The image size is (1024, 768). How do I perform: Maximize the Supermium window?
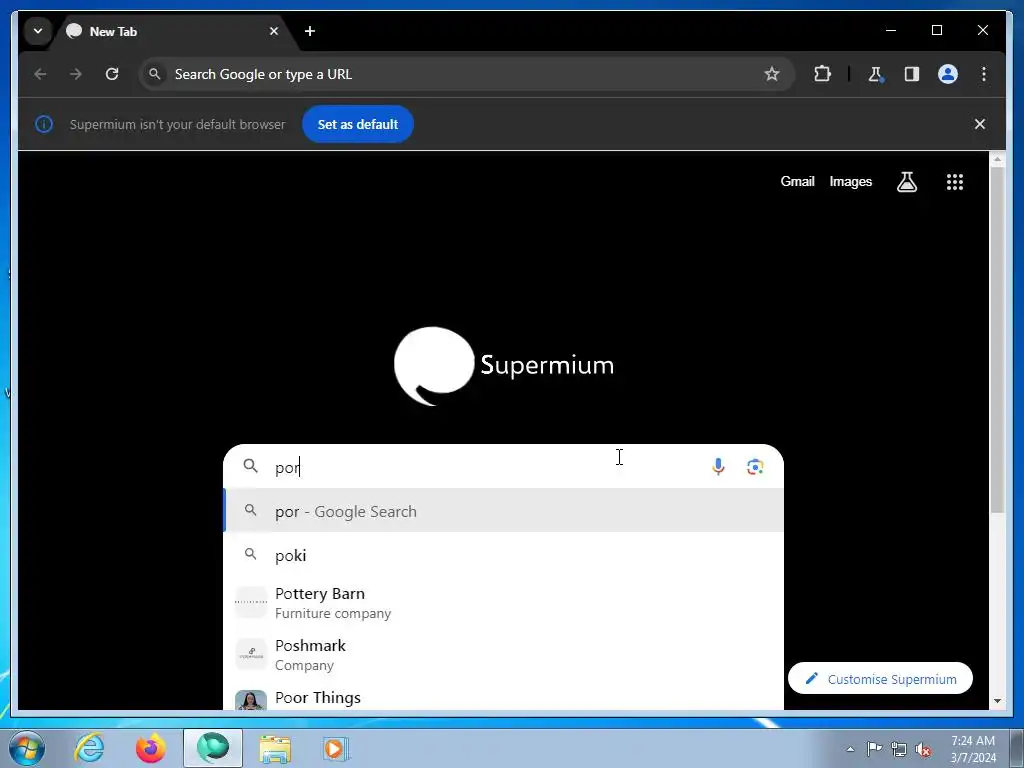(x=936, y=30)
